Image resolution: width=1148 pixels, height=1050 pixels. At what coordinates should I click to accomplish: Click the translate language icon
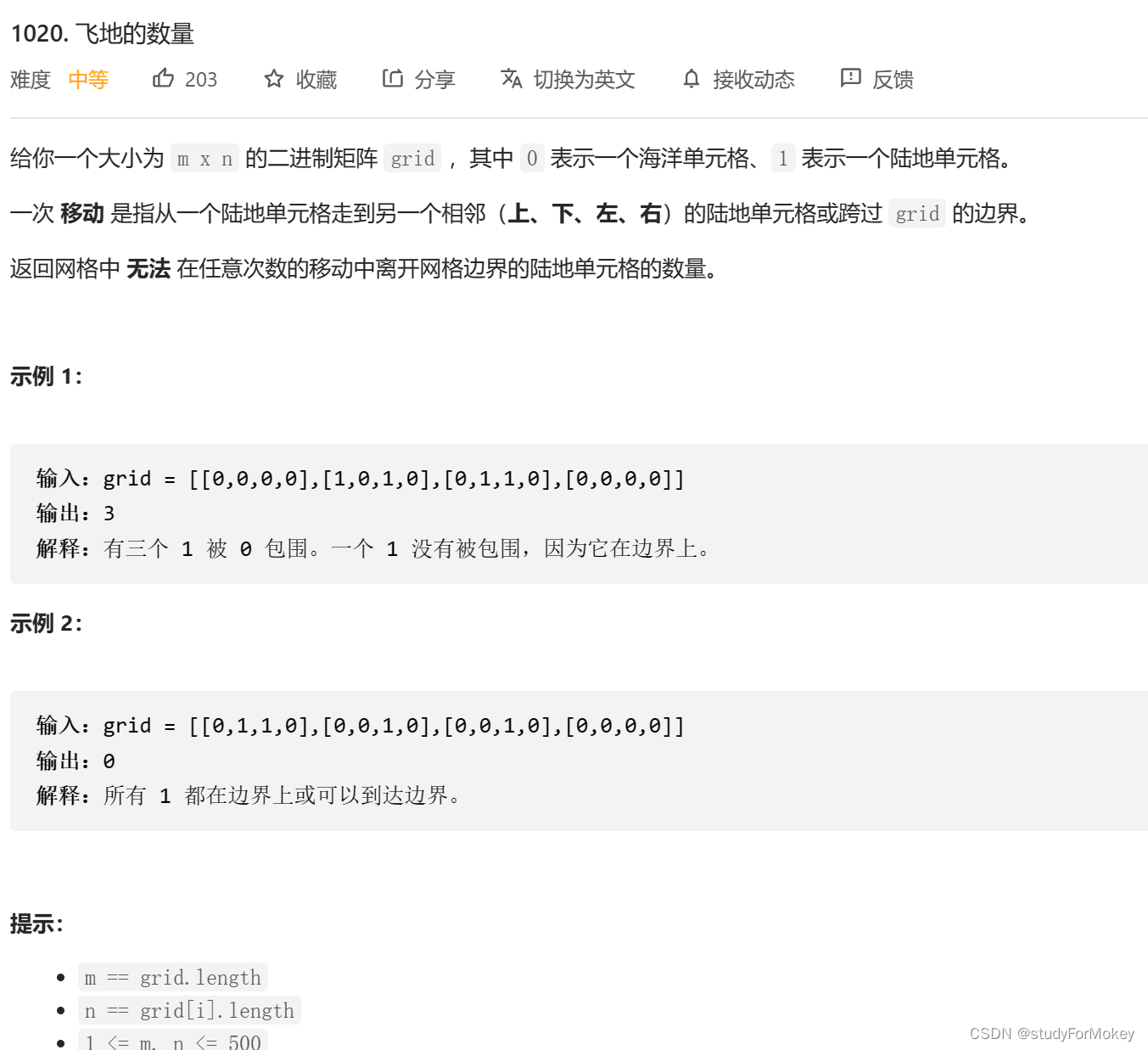[511, 78]
